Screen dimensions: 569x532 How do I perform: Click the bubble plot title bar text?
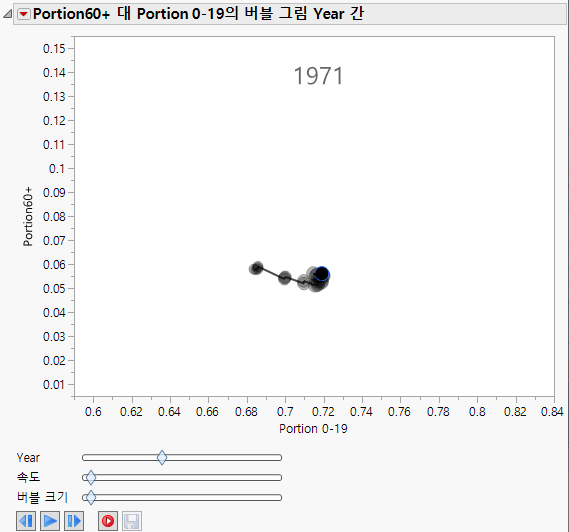coord(198,14)
